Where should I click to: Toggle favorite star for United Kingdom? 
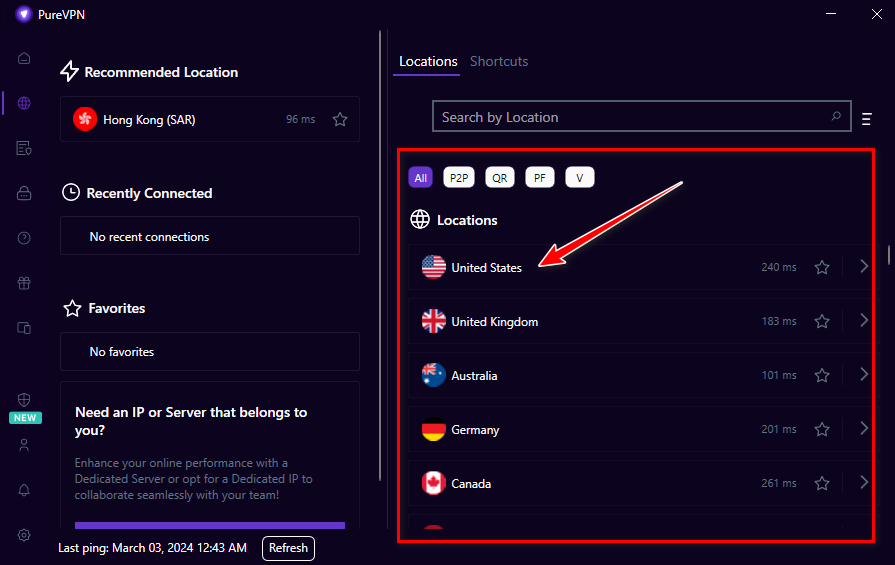pyautogui.click(x=822, y=322)
